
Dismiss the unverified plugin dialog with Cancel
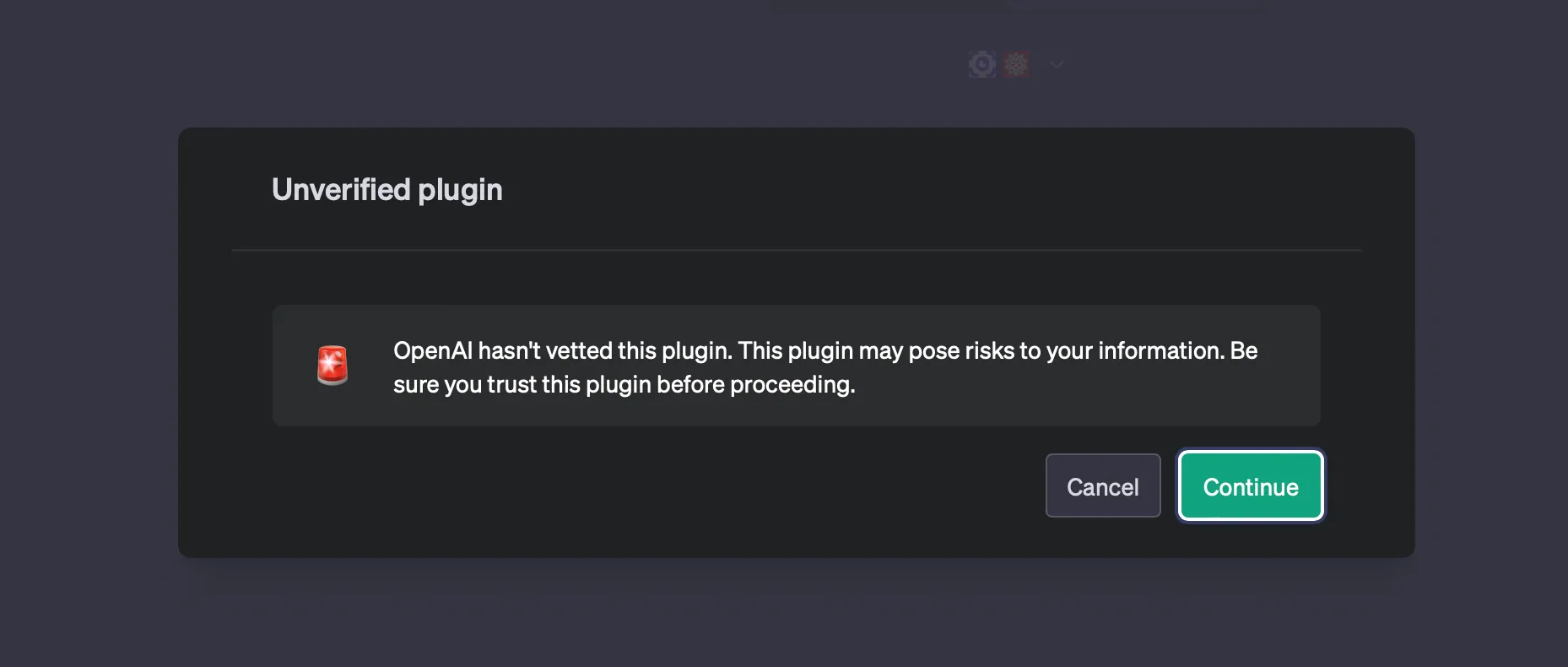coord(1102,486)
